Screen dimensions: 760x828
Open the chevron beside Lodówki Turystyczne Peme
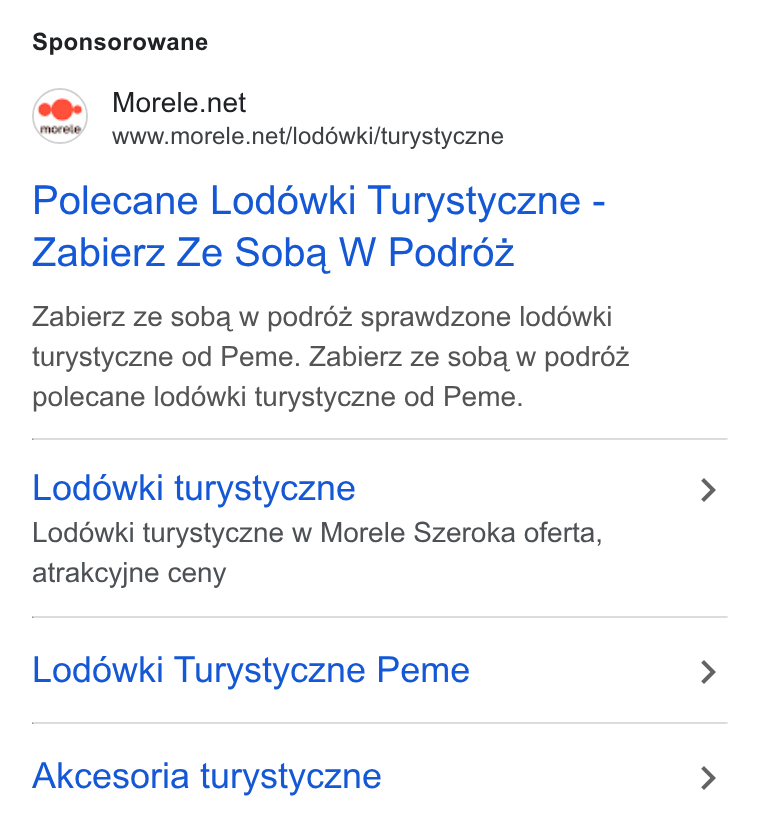tap(708, 672)
